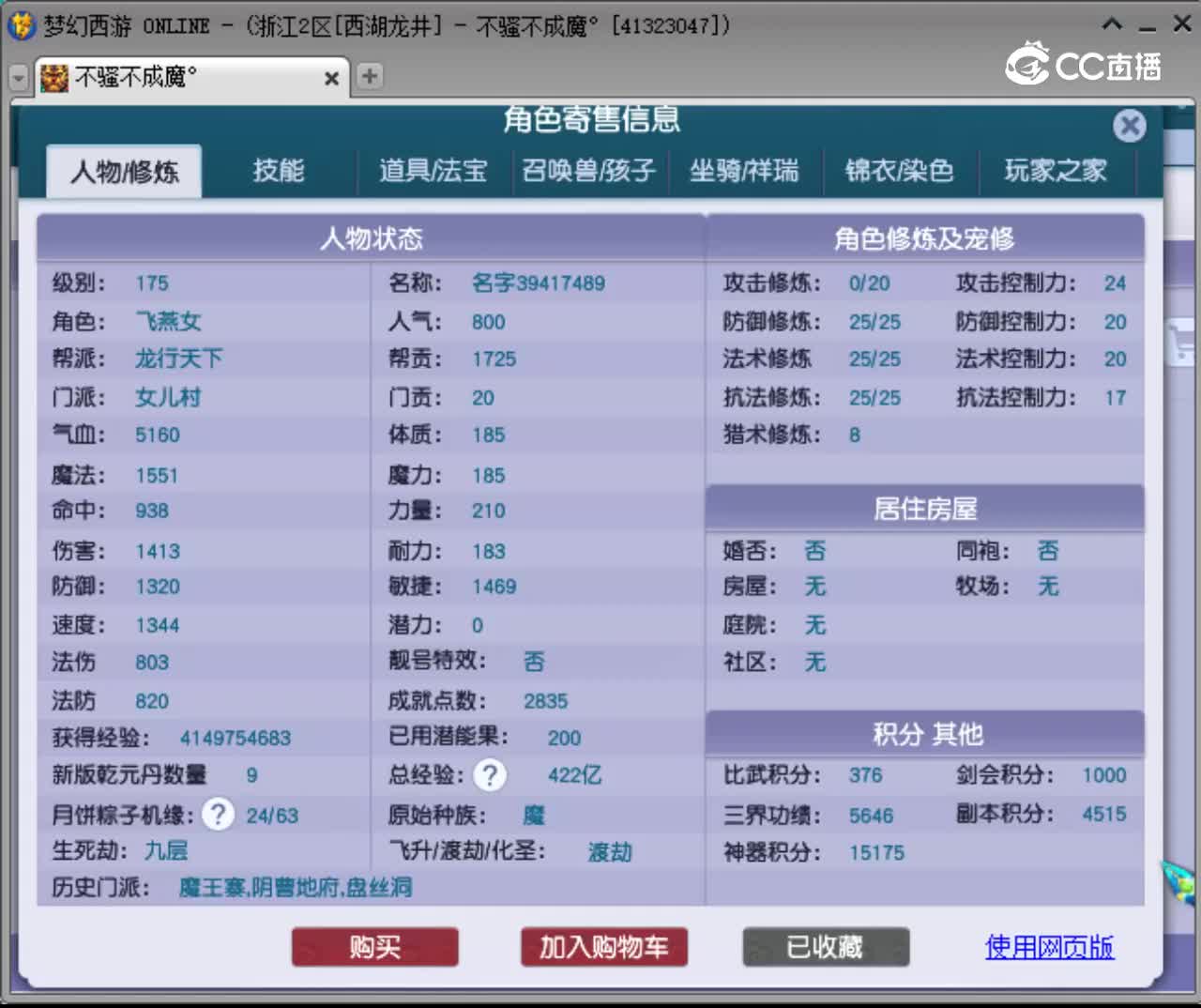Open the 使用网页版 link
Image resolution: width=1201 pixels, height=1008 pixels.
point(1049,947)
